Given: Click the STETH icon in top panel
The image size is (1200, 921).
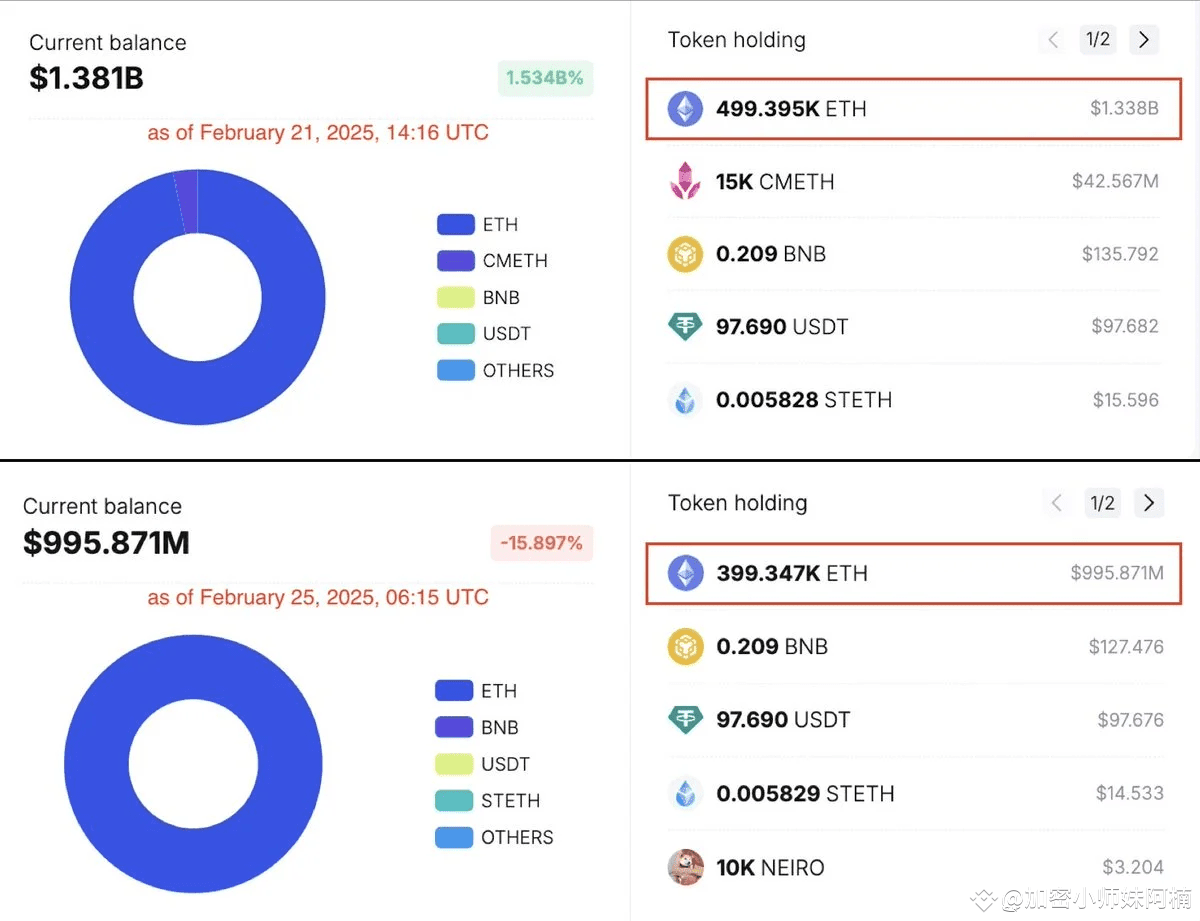Looking at the screenshot, I should point(686,400).
